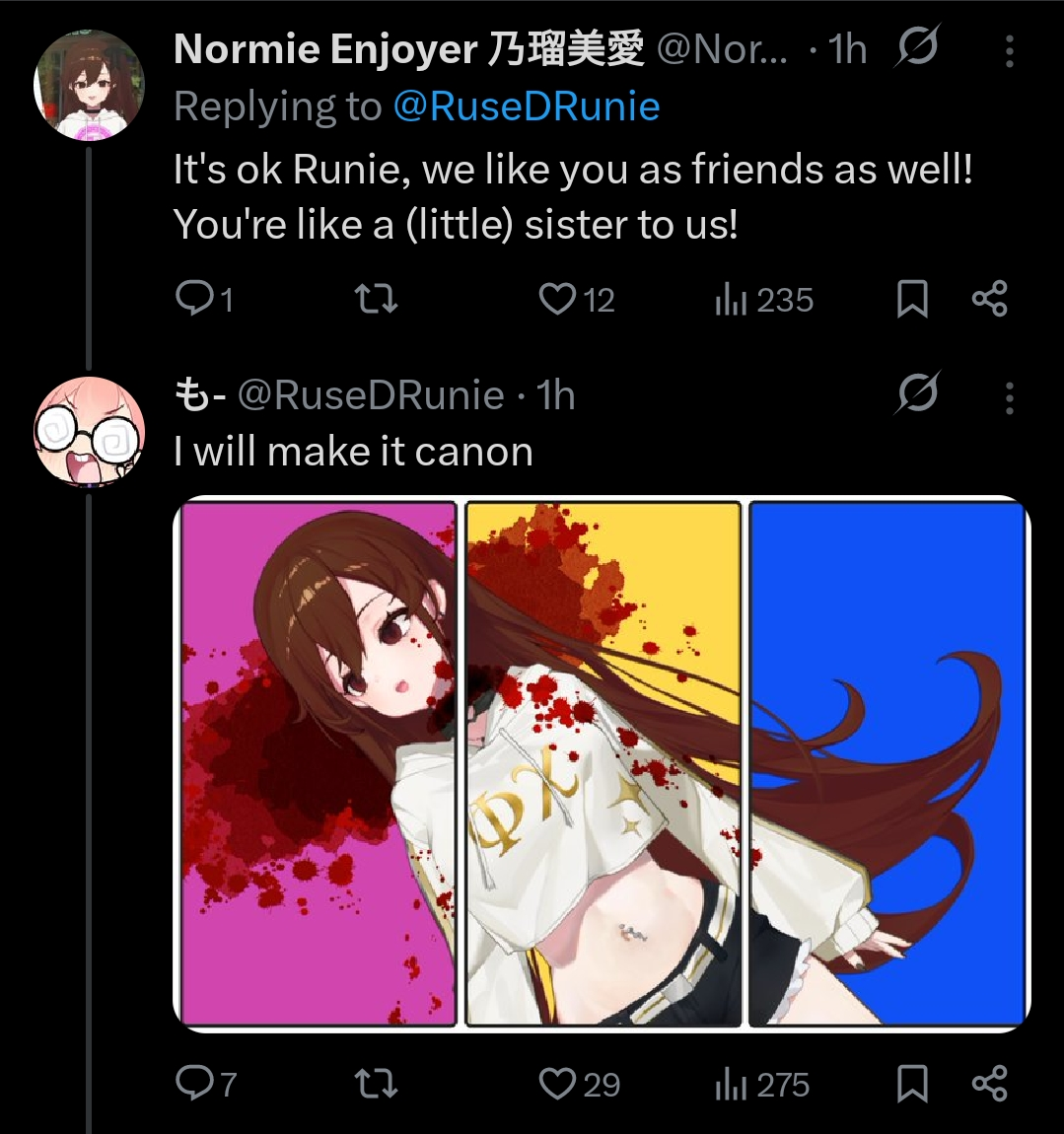Retweet the 'I will make it canon' post

coord(376,1084)
